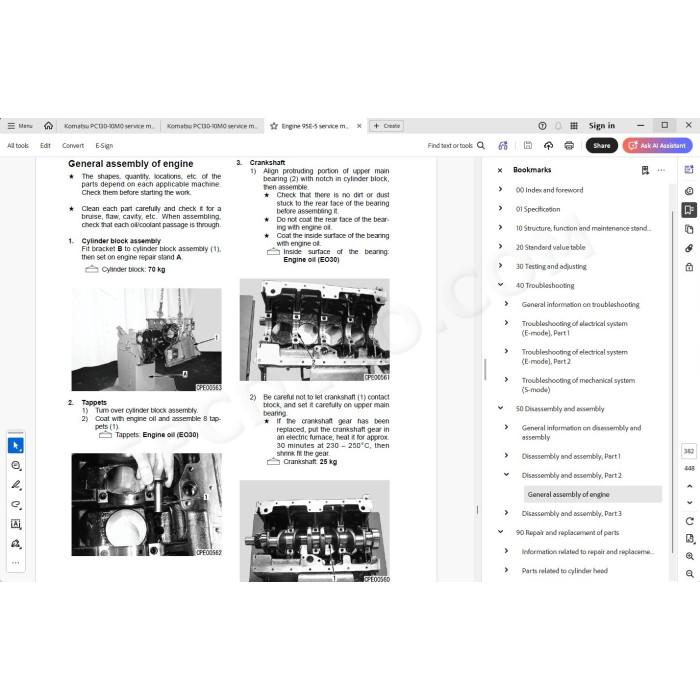Screen dimensions: 700x700
Task: Select the highlighter pen tool
Action: [x=16, y=485]
